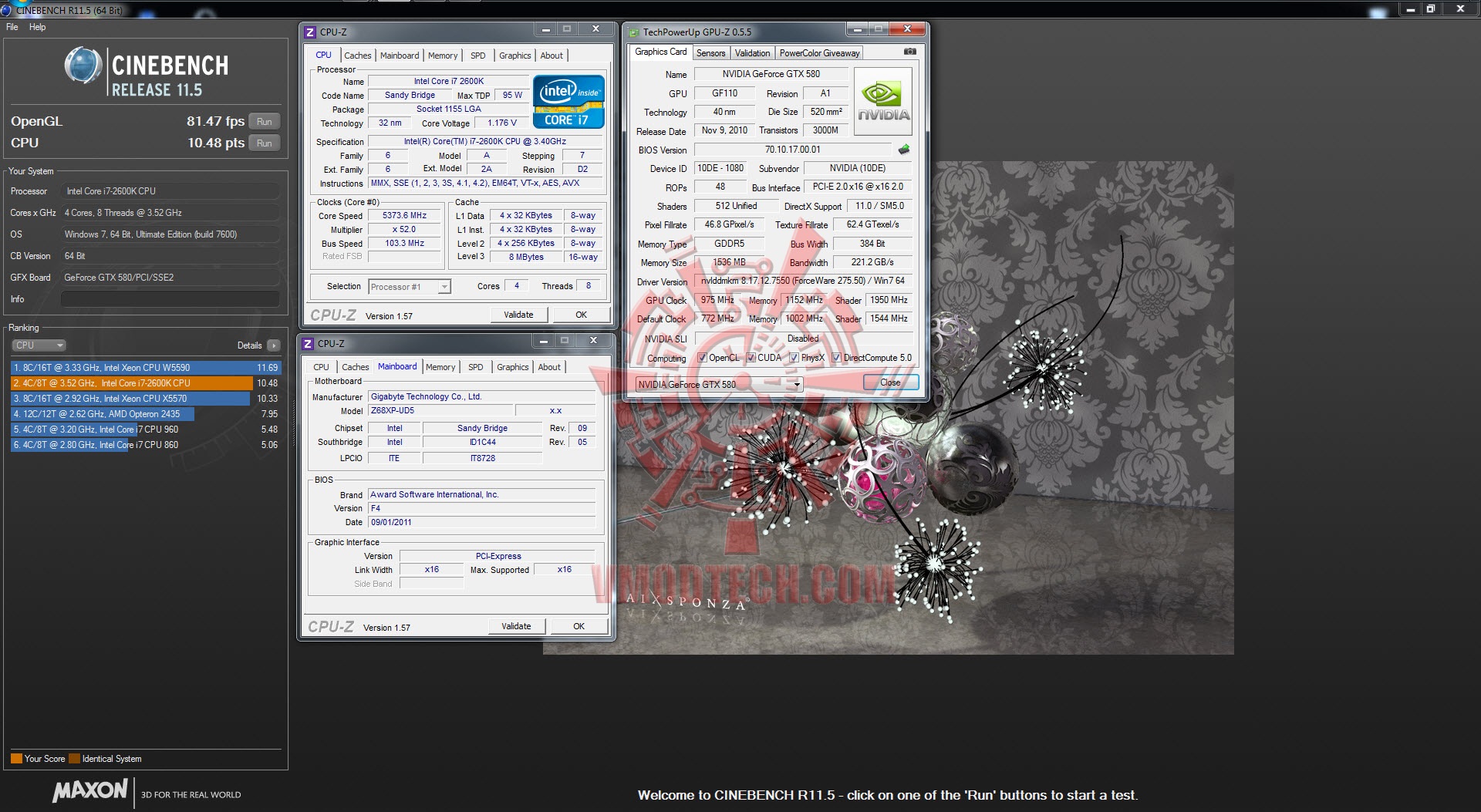Switch to CPU tab in lower CPU-Z window
This screenshot has width=1481, height=812.
click(321, 367)
